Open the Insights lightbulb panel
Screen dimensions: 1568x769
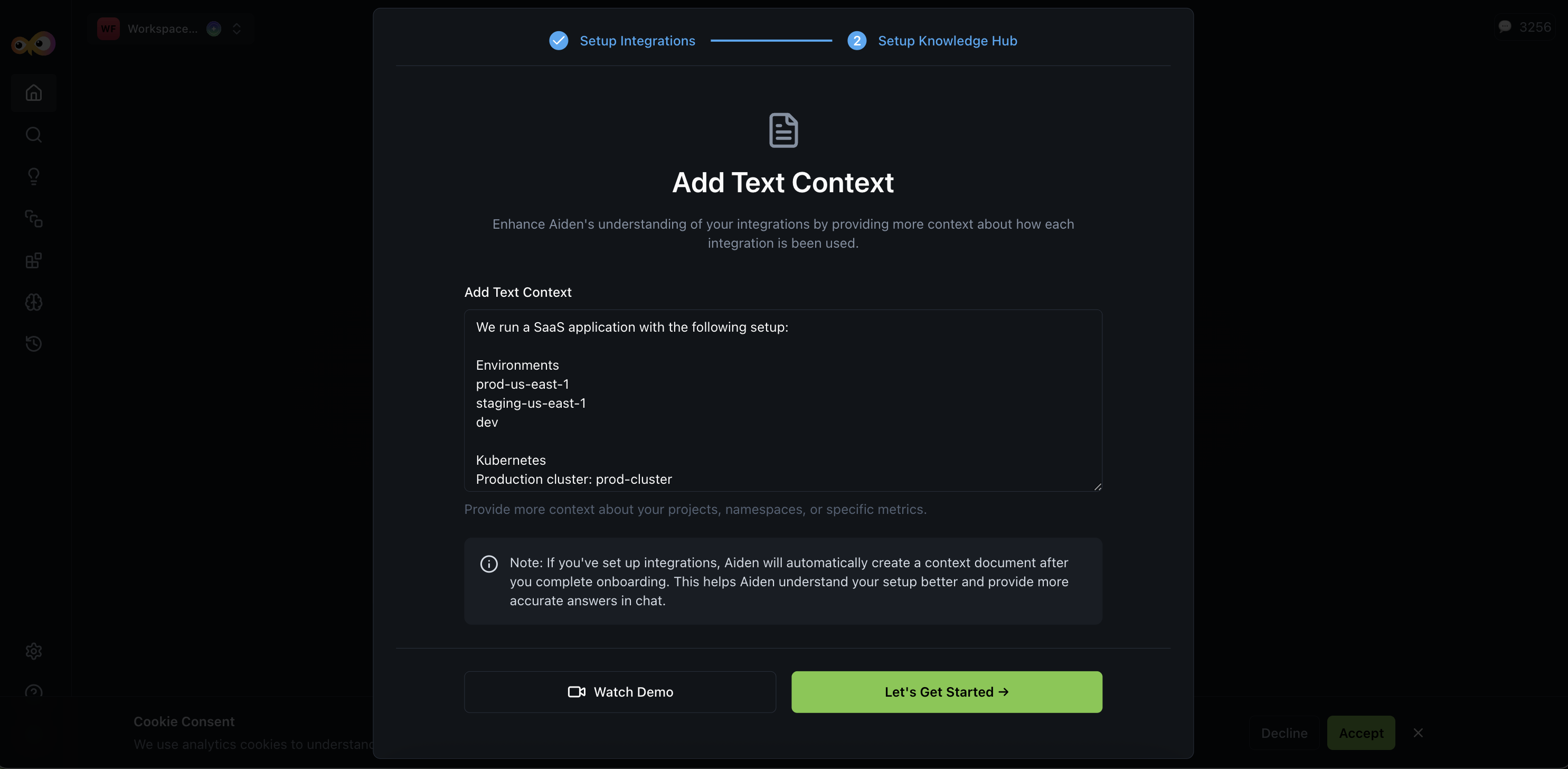pos(33,176)
